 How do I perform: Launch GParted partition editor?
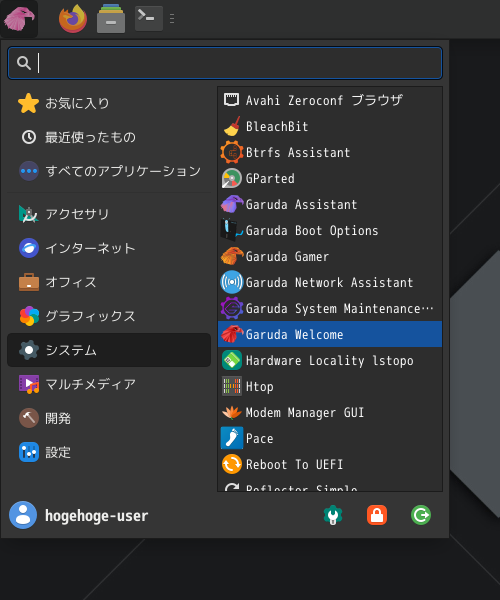point(330,178)
